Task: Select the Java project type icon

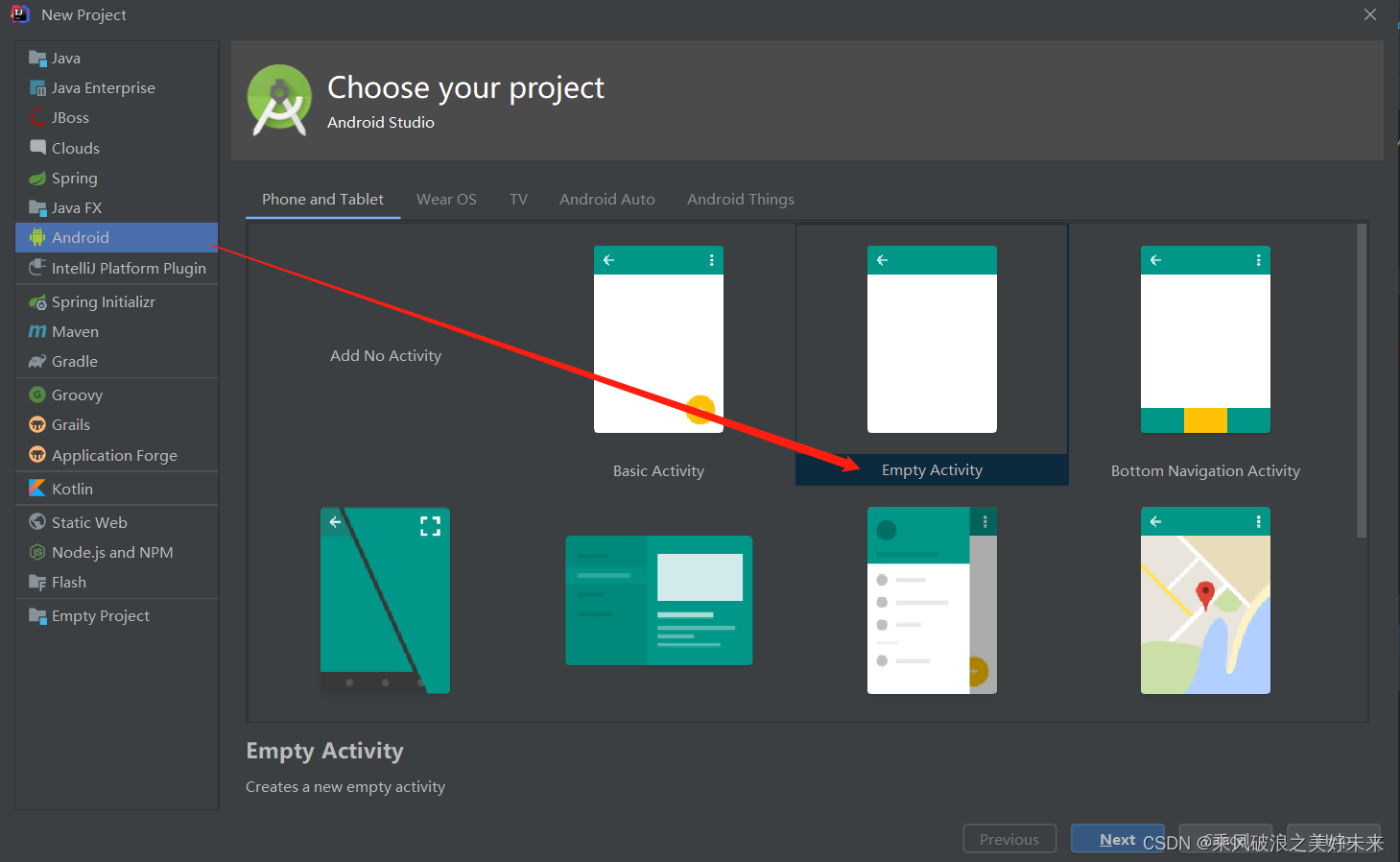Action: point(37,58)
